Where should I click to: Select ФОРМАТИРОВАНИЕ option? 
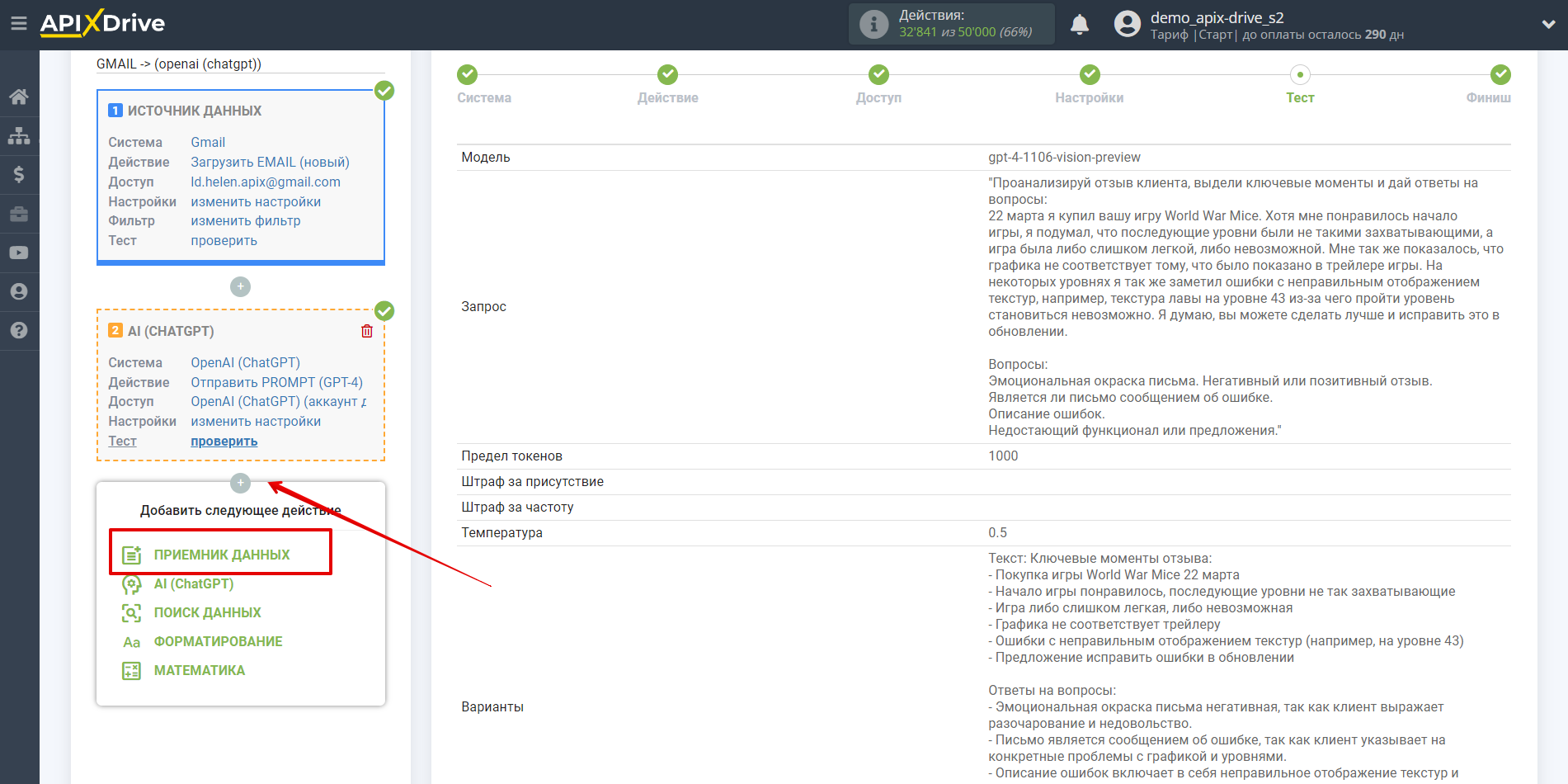pyautogui.click(x=218, y=641)
